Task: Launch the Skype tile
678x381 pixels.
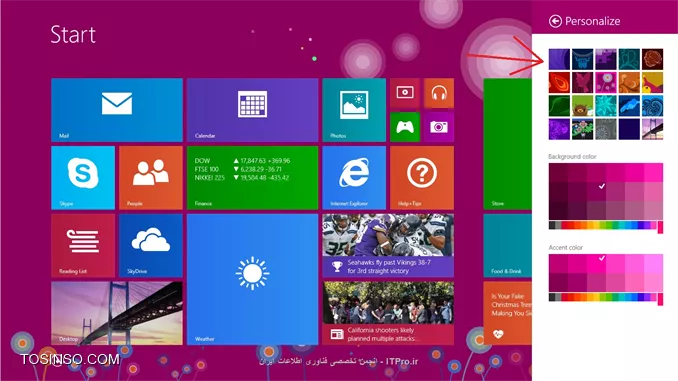Action: click(83, 178)
